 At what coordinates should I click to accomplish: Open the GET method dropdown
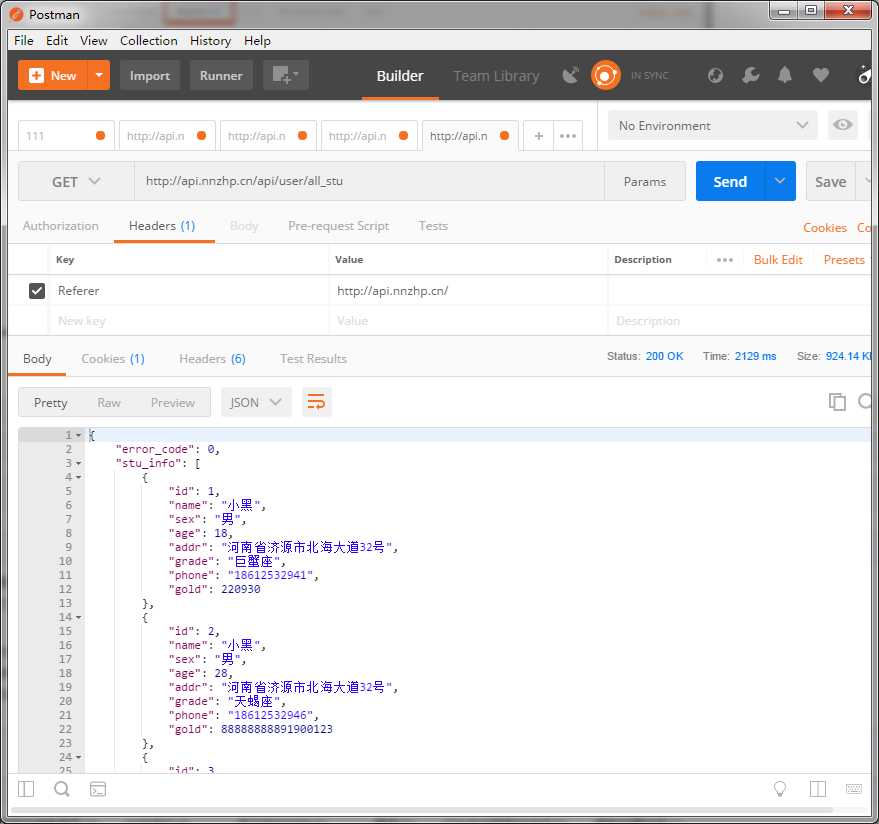[x=76, y=182]
